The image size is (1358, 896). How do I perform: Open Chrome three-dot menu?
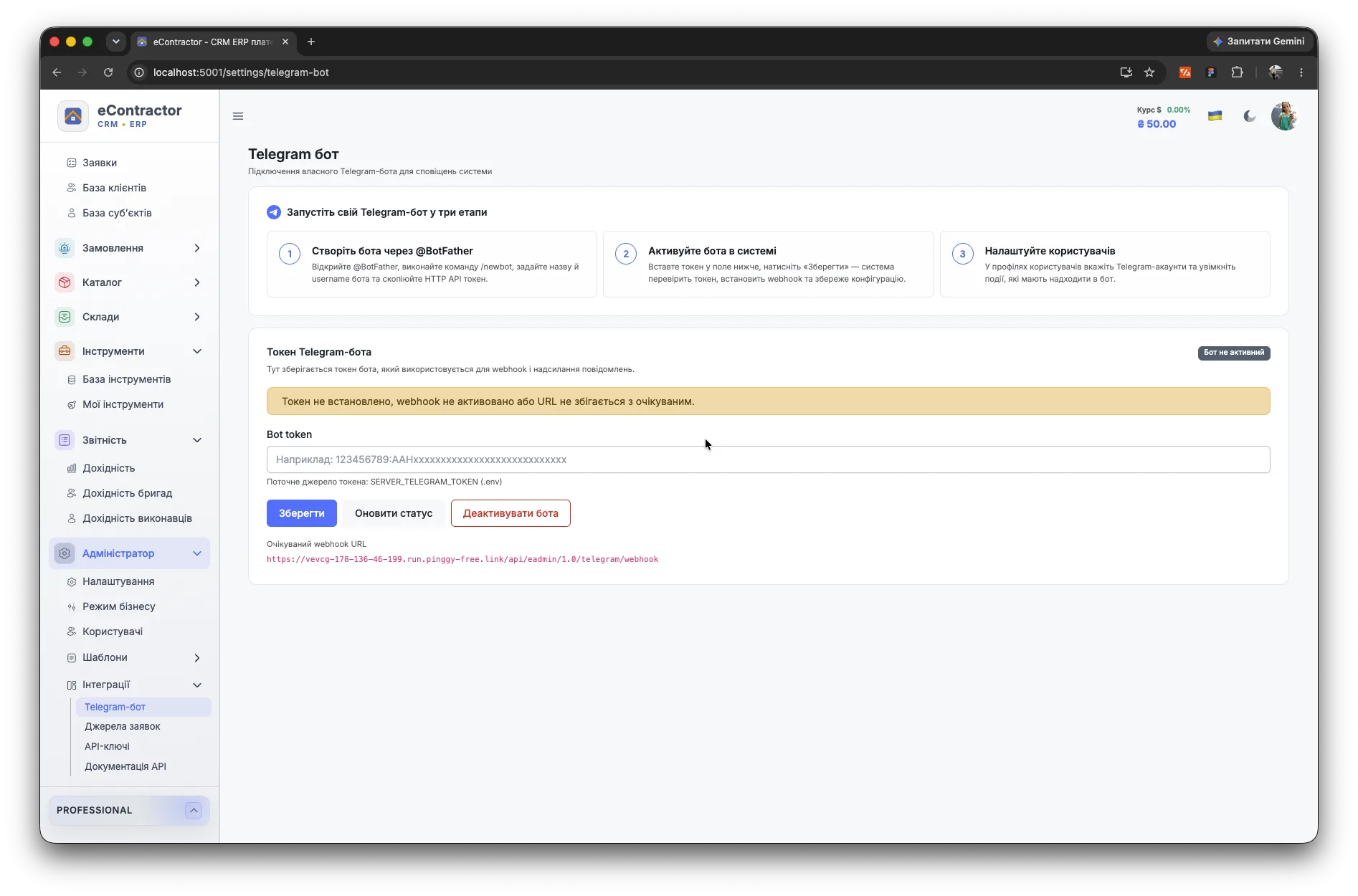pos(1301,72)
